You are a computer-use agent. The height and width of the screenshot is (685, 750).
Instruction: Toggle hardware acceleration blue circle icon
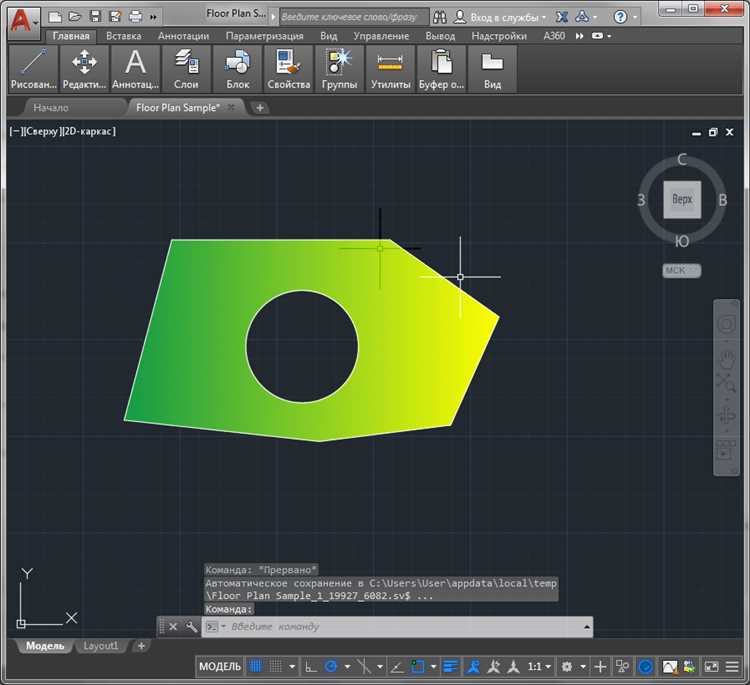tap(646, 666)
